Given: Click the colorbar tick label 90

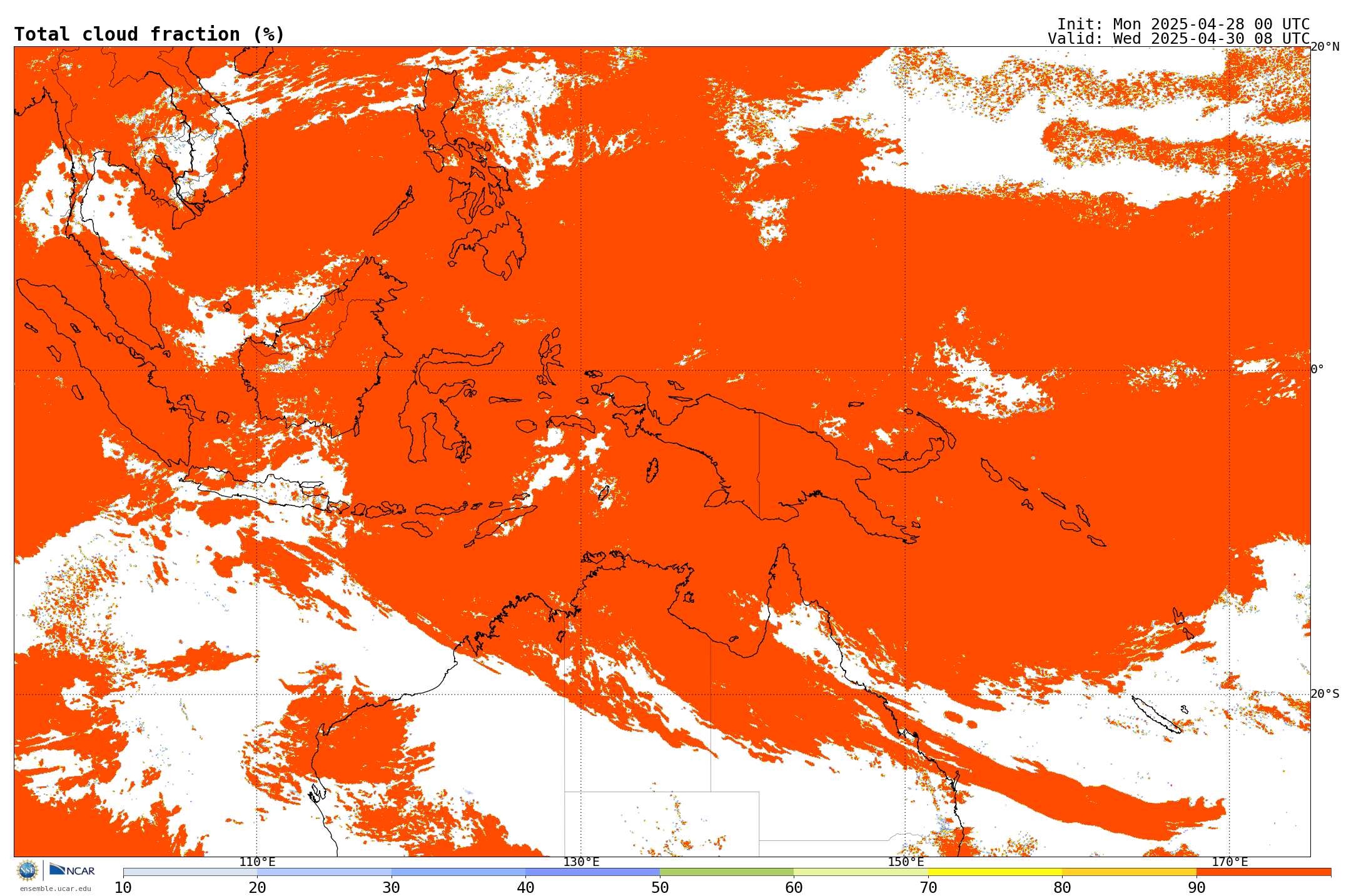Looking at the screenshot, I should (1197, 888).
